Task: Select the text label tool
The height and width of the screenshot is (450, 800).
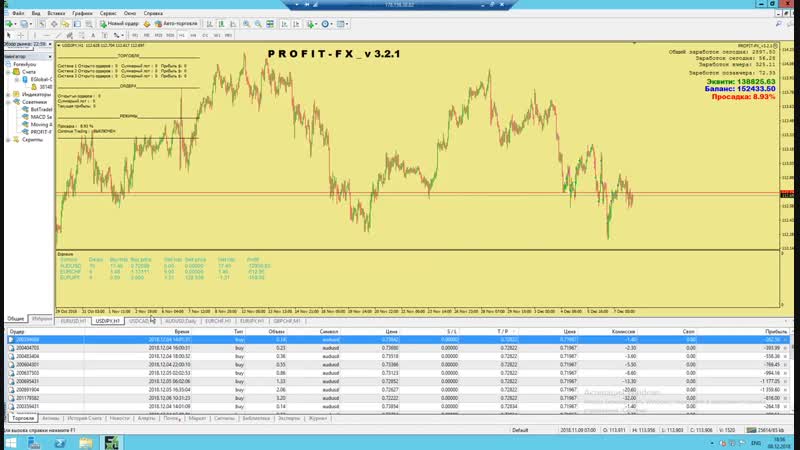Action: [105, 35]
